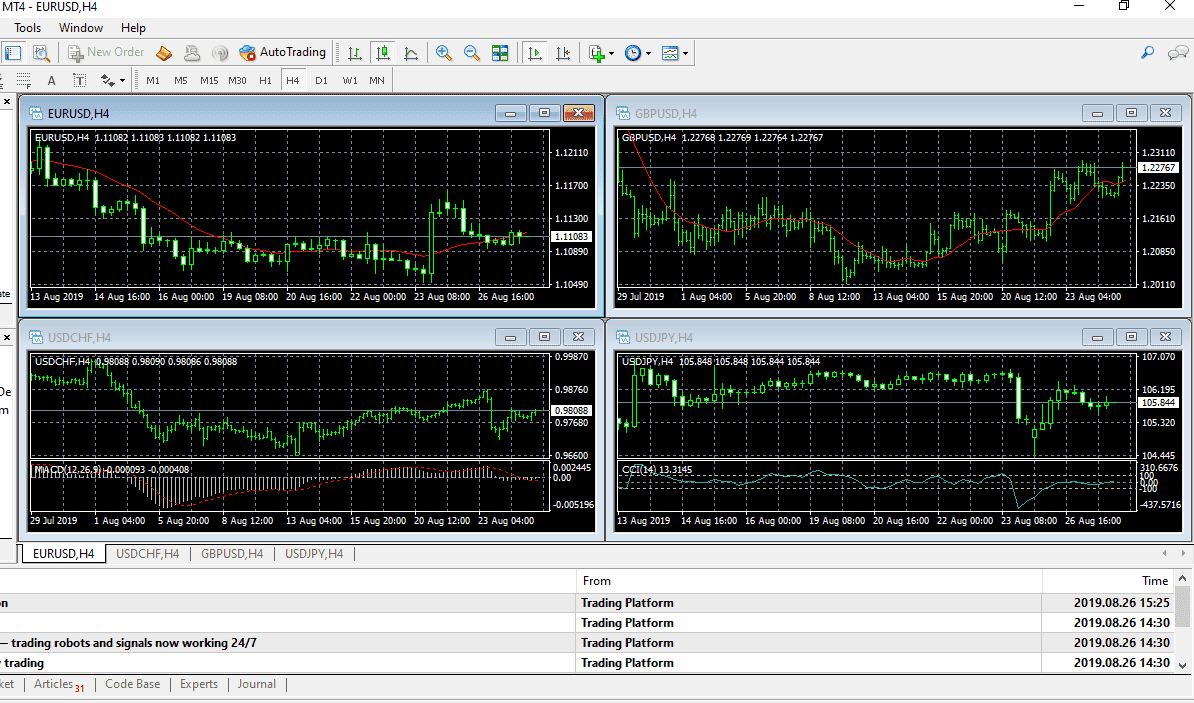Click the Zoom Out magnifier icon
This screenshot has height=703, width=1194.
(x=472, y=53)
